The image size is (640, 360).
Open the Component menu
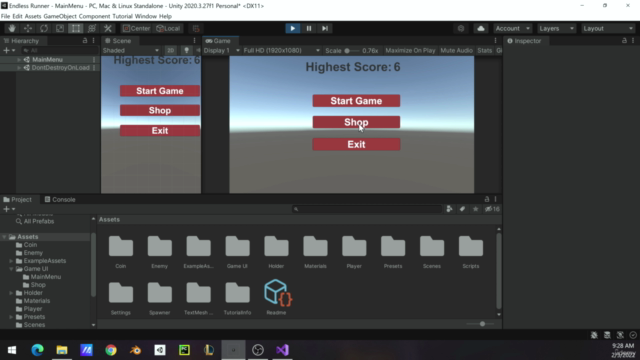click(x=94, y=16)
